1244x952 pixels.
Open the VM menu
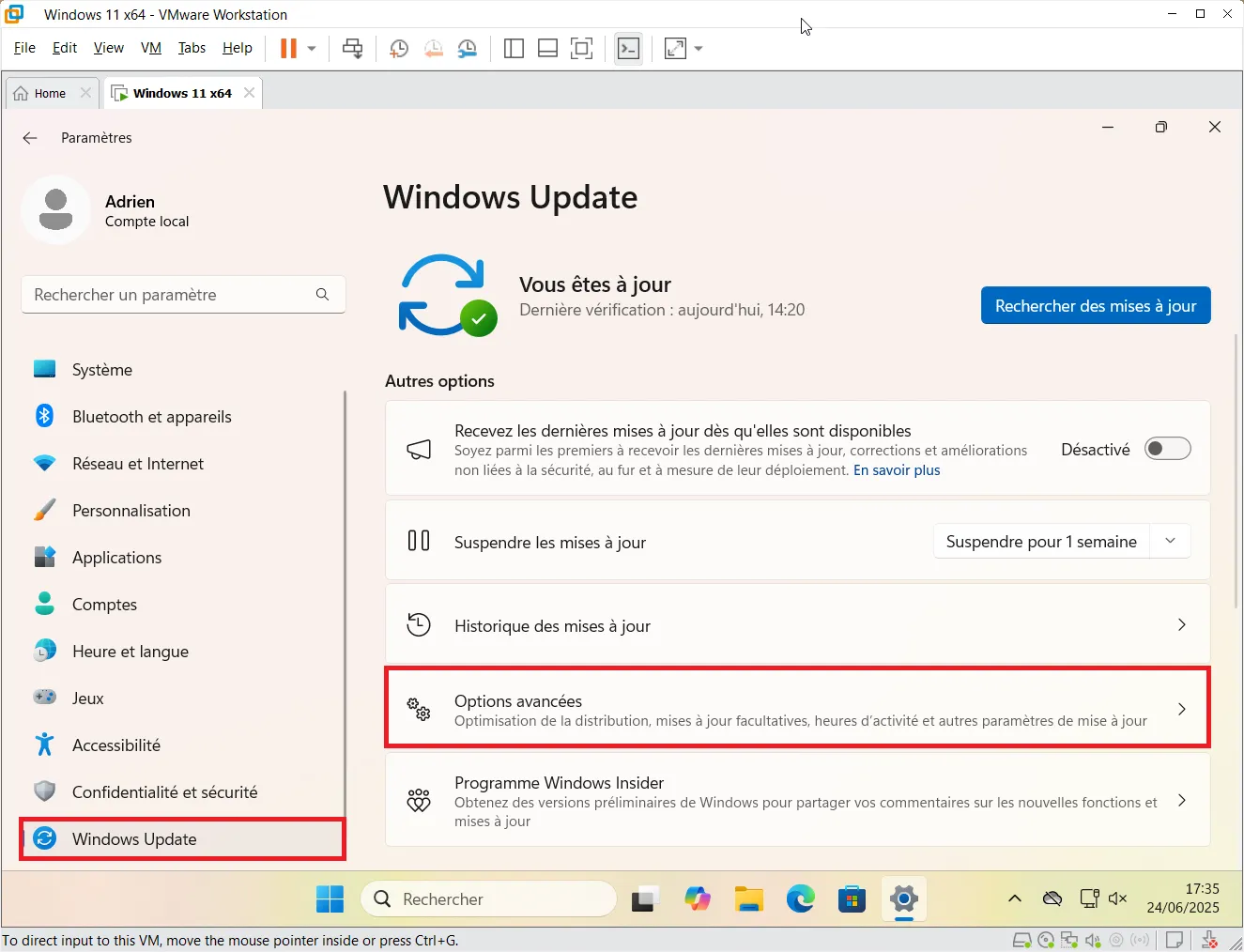coord(151,48)
